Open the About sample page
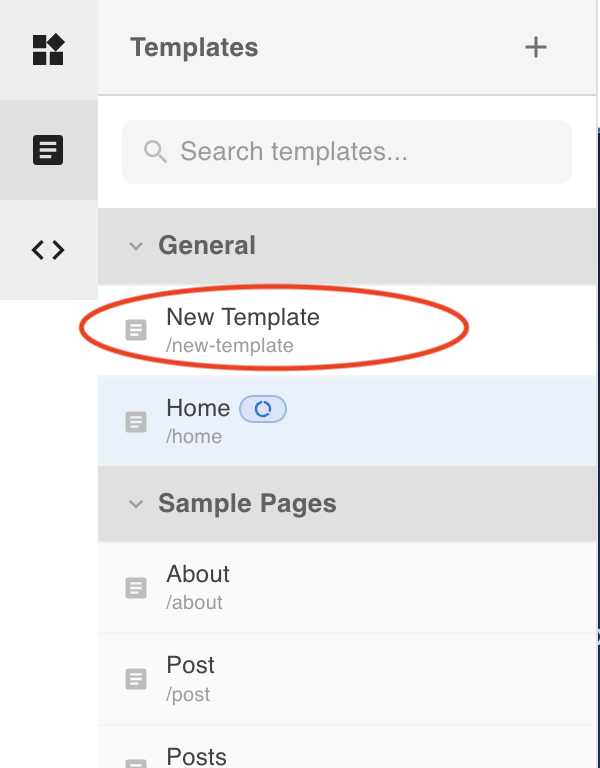Image resolution: width=600 pixels, height=768 pixels. (198, 575)
